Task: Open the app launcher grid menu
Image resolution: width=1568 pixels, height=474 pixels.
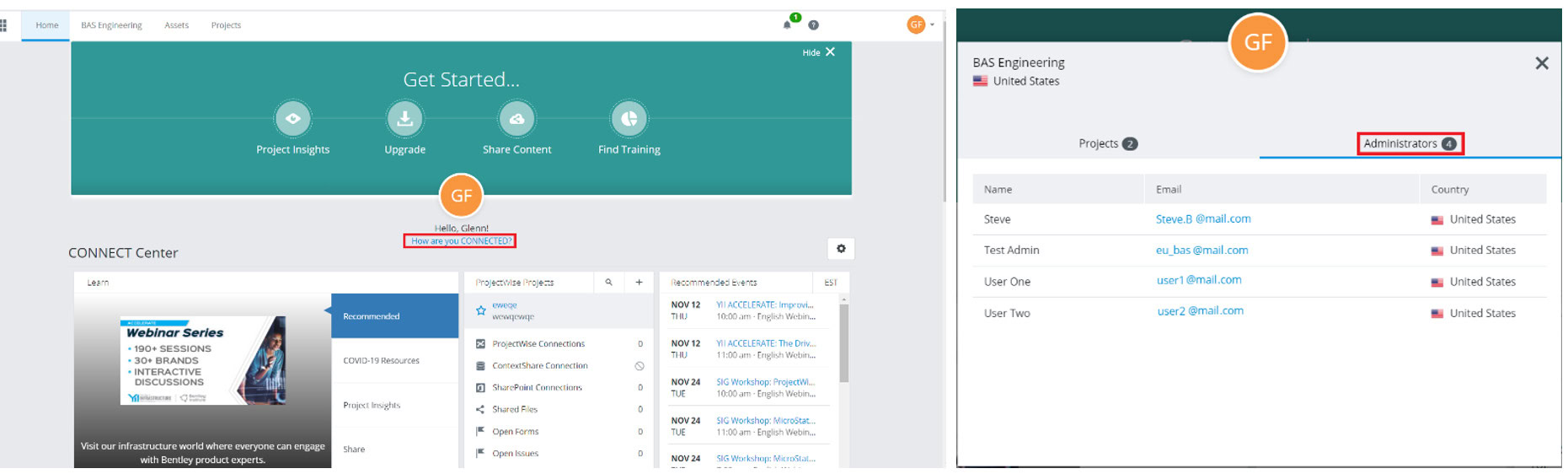Action: (3, 25)
